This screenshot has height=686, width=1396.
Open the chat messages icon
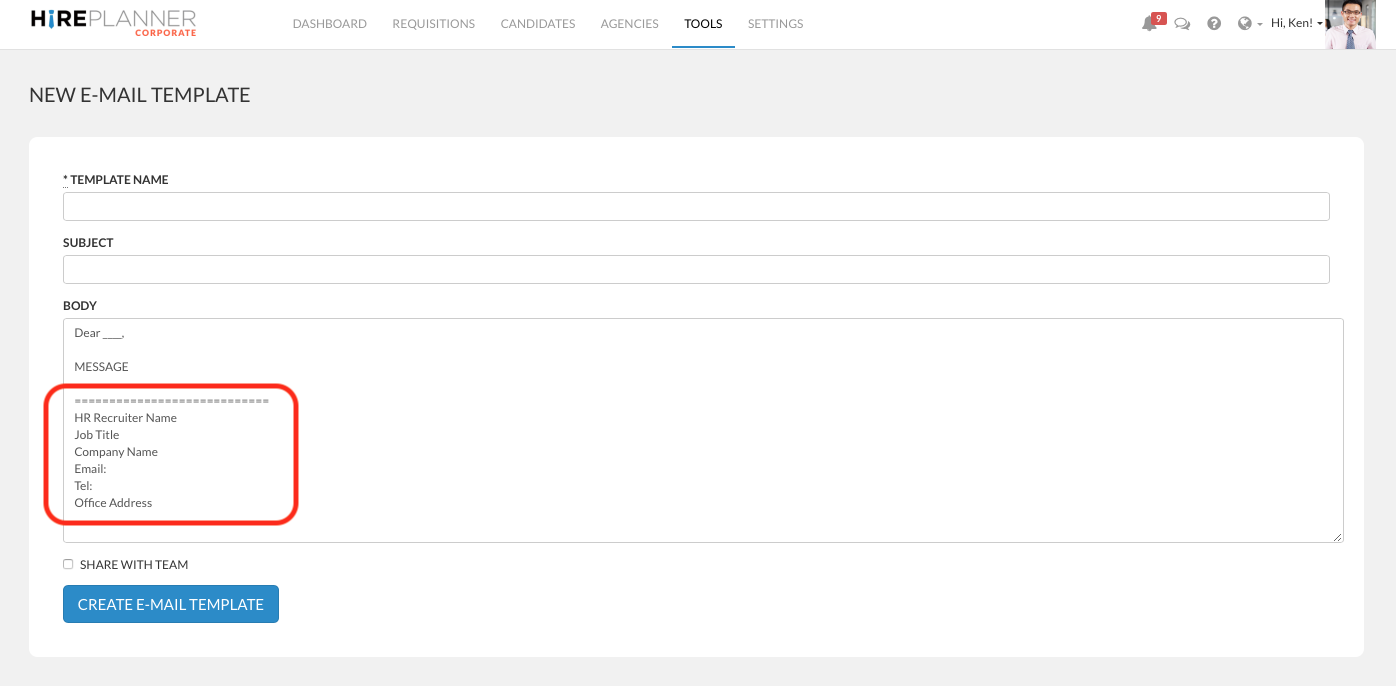pyautogui.click(x=1182, y=24)
